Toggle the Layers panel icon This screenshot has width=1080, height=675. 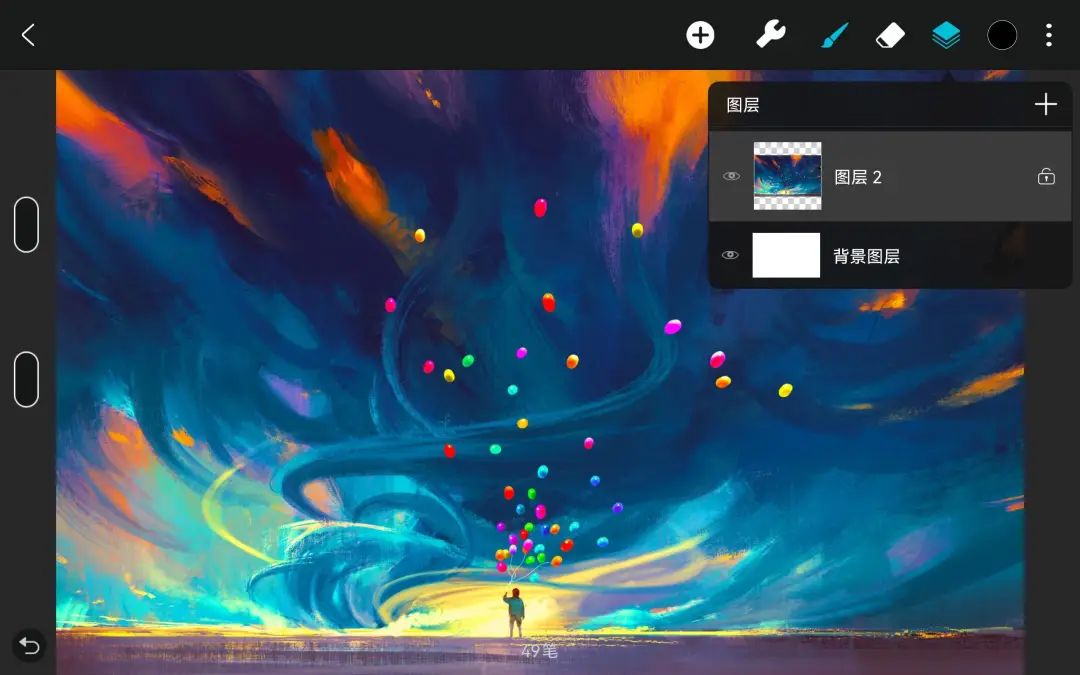pyautogui.click(x=946, y=35)
